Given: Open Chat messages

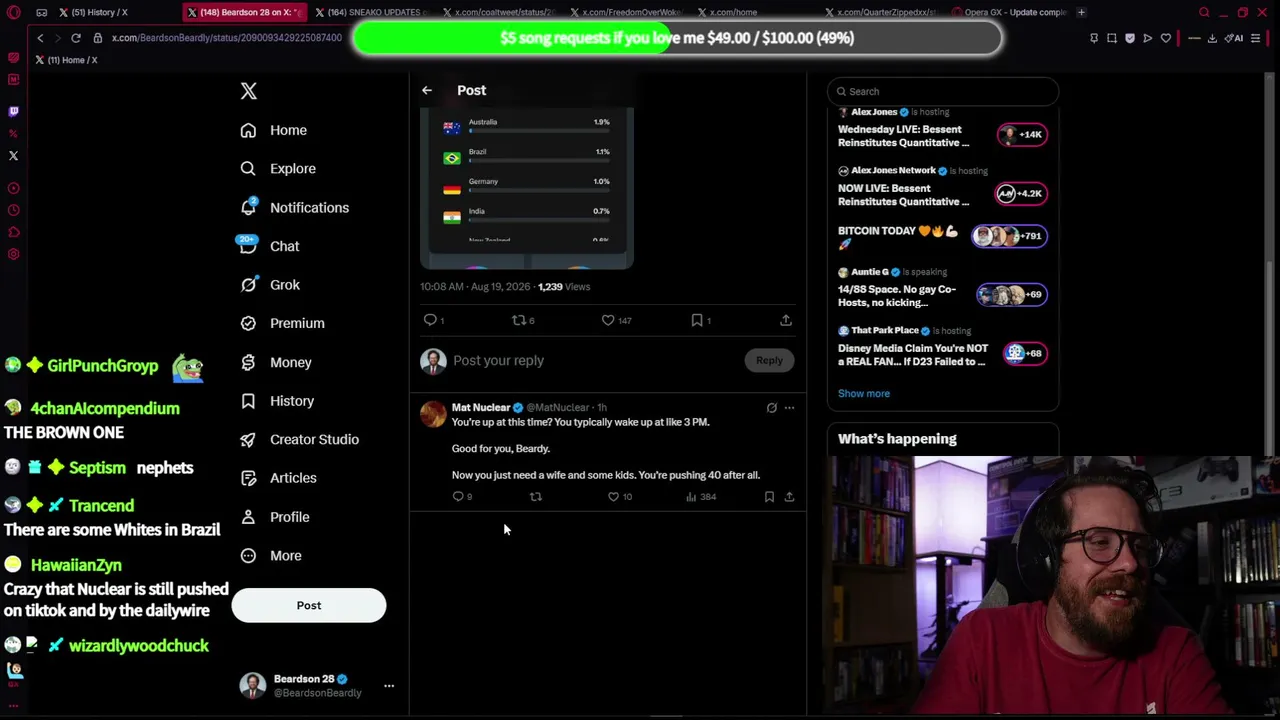Looking at the screenshot, I should (270, 246).
